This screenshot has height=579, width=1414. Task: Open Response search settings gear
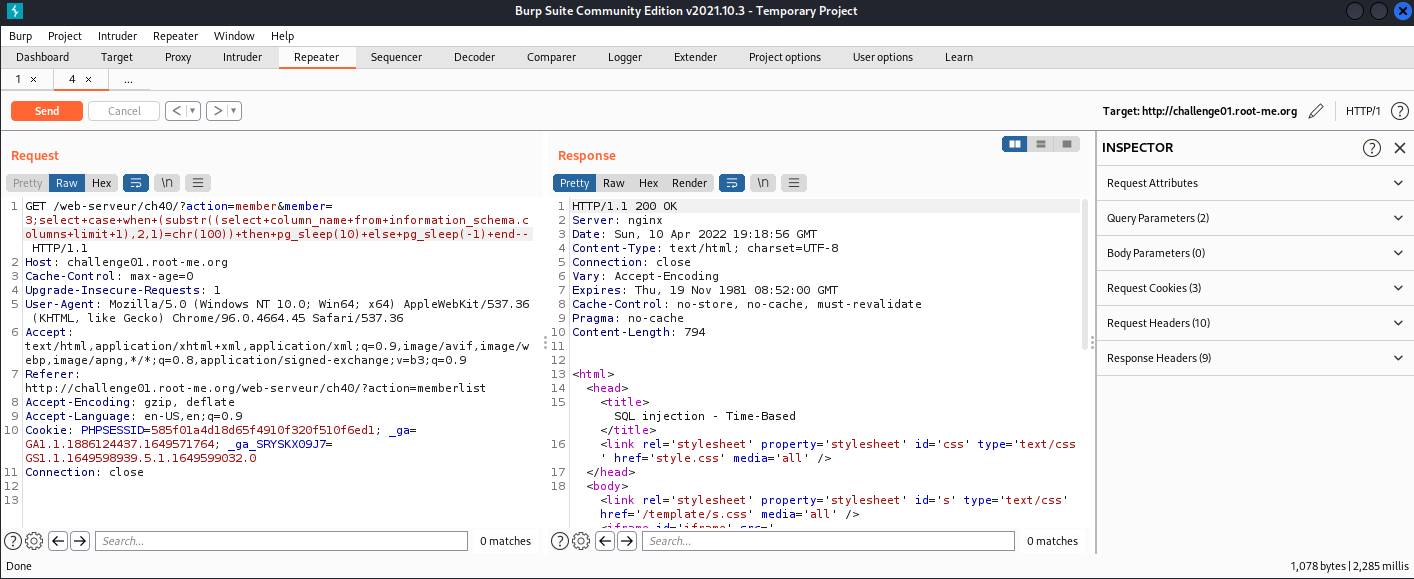point(581,541)
